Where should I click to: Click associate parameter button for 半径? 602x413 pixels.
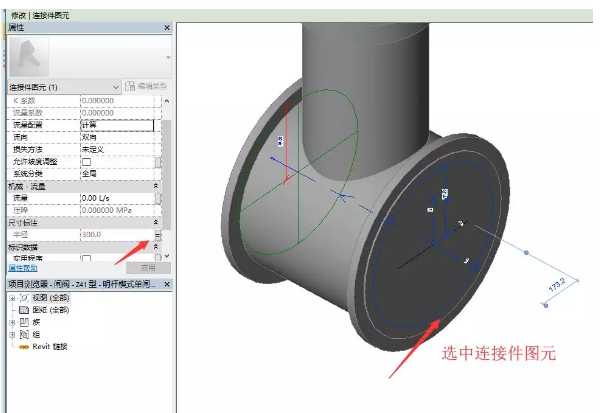pos(158,235)
